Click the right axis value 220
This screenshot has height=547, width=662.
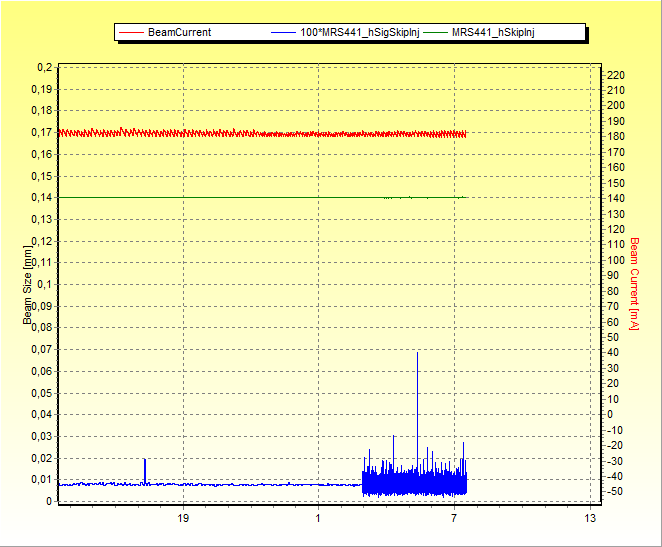tap(616, 75)
